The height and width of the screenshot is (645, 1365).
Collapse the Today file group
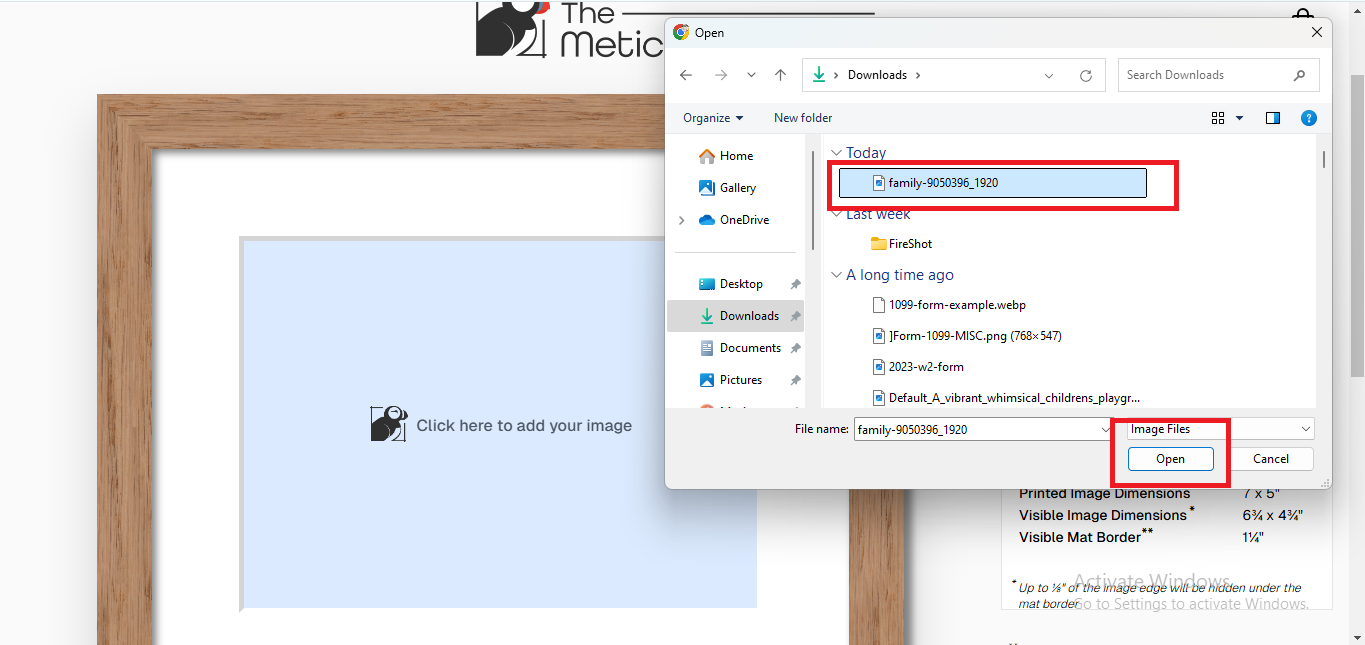pyautogui.click(x=836, y=153)
